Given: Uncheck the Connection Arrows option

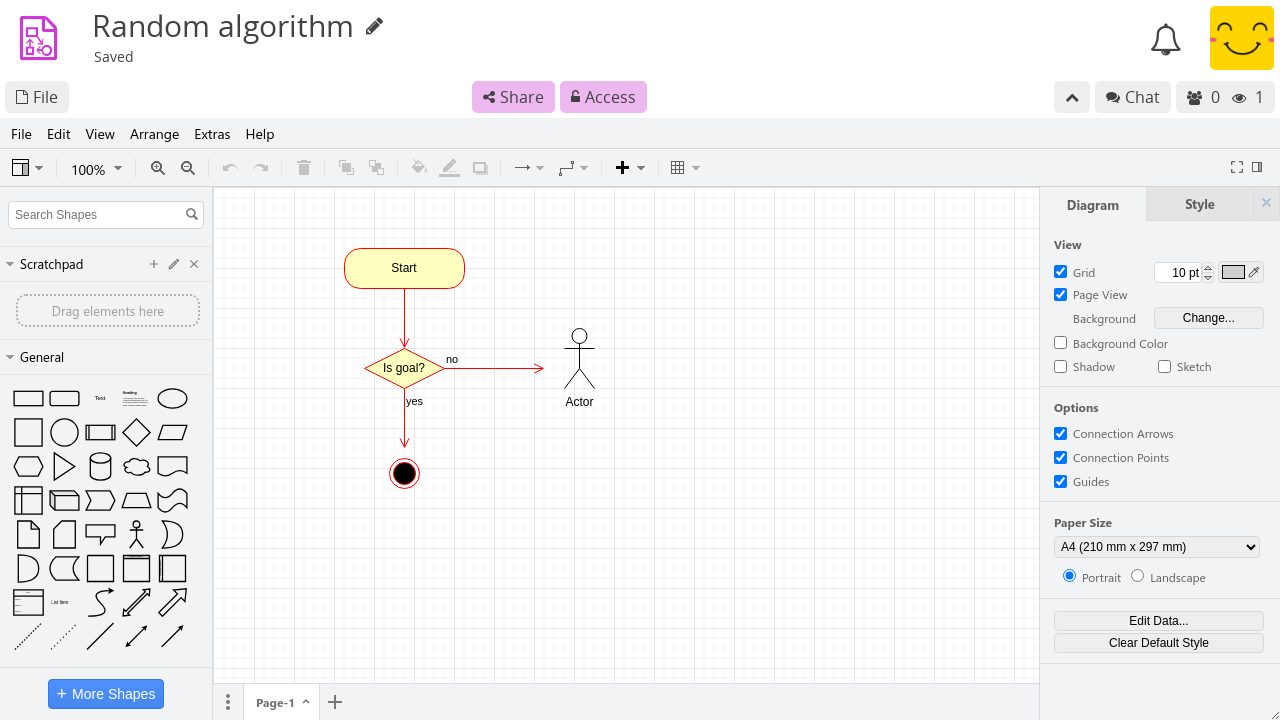Looking at the screenshot, I should pyautogui.click(x=1060, y=433).
